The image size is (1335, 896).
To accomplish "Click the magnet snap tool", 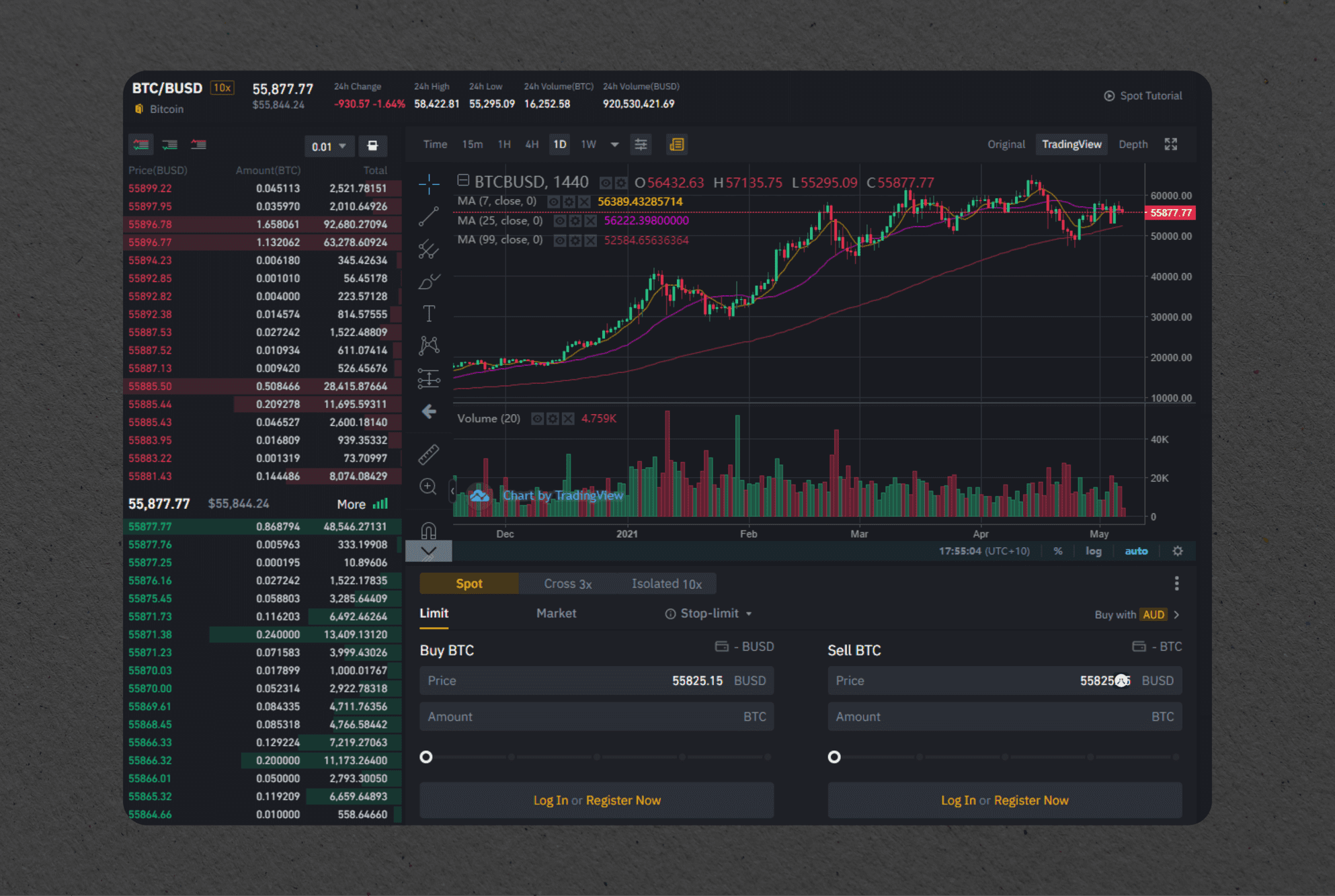I will coord(429,531).
